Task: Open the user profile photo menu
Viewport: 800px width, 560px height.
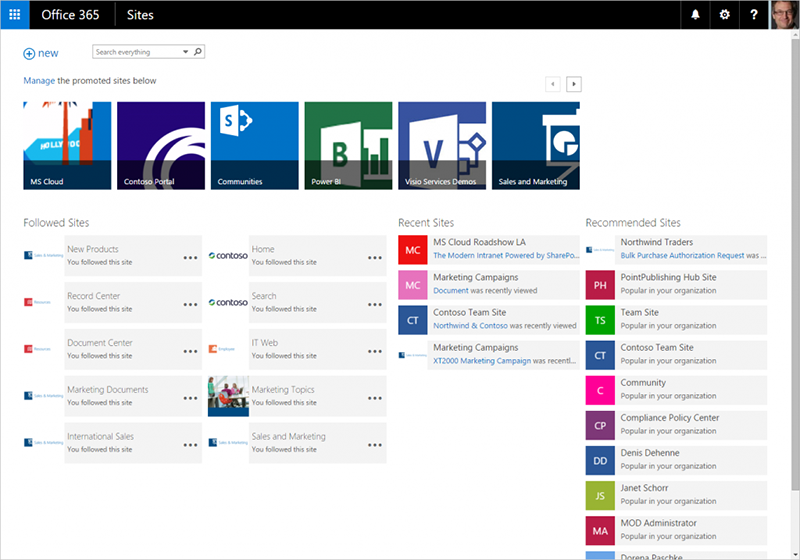Action: pyautogui.click(x=784, y=15)
